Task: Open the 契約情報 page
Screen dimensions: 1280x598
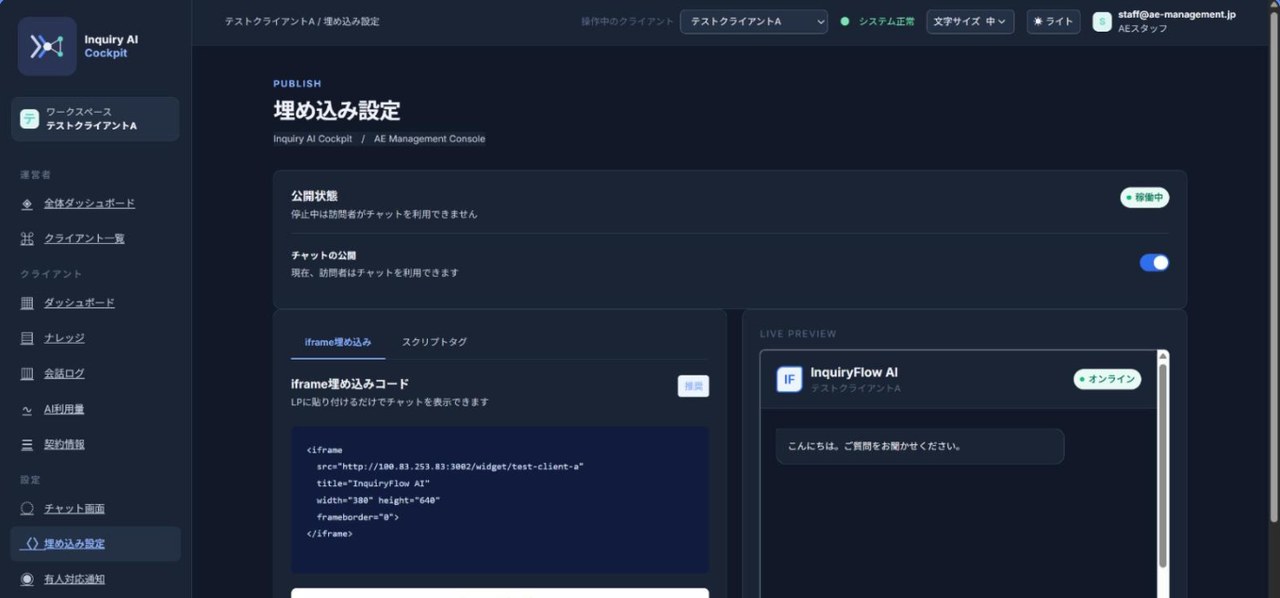Action: [64, 444]
